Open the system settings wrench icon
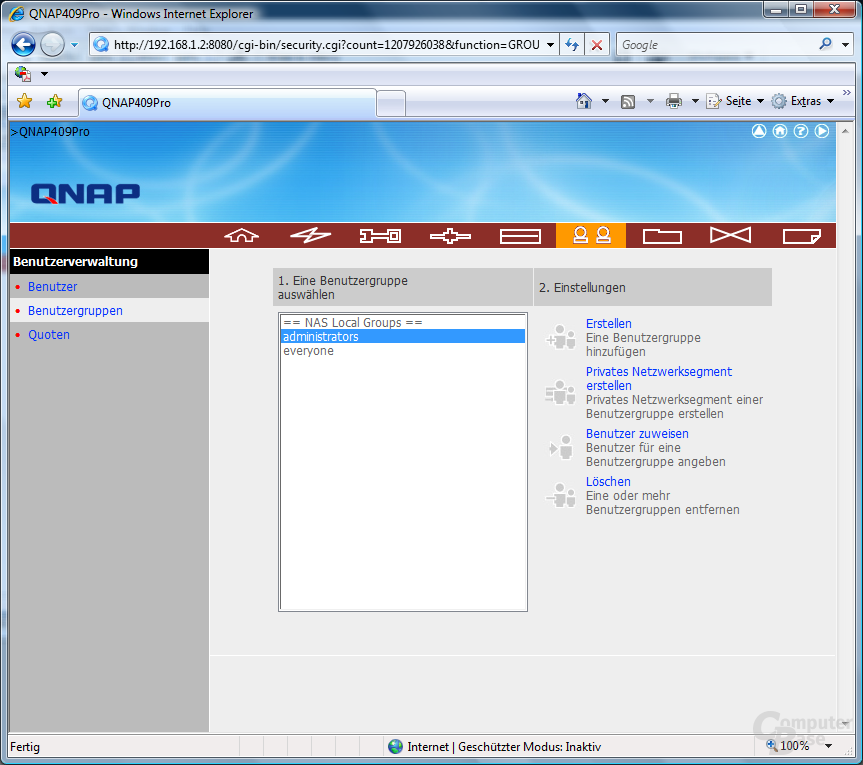 coord(380,236)
